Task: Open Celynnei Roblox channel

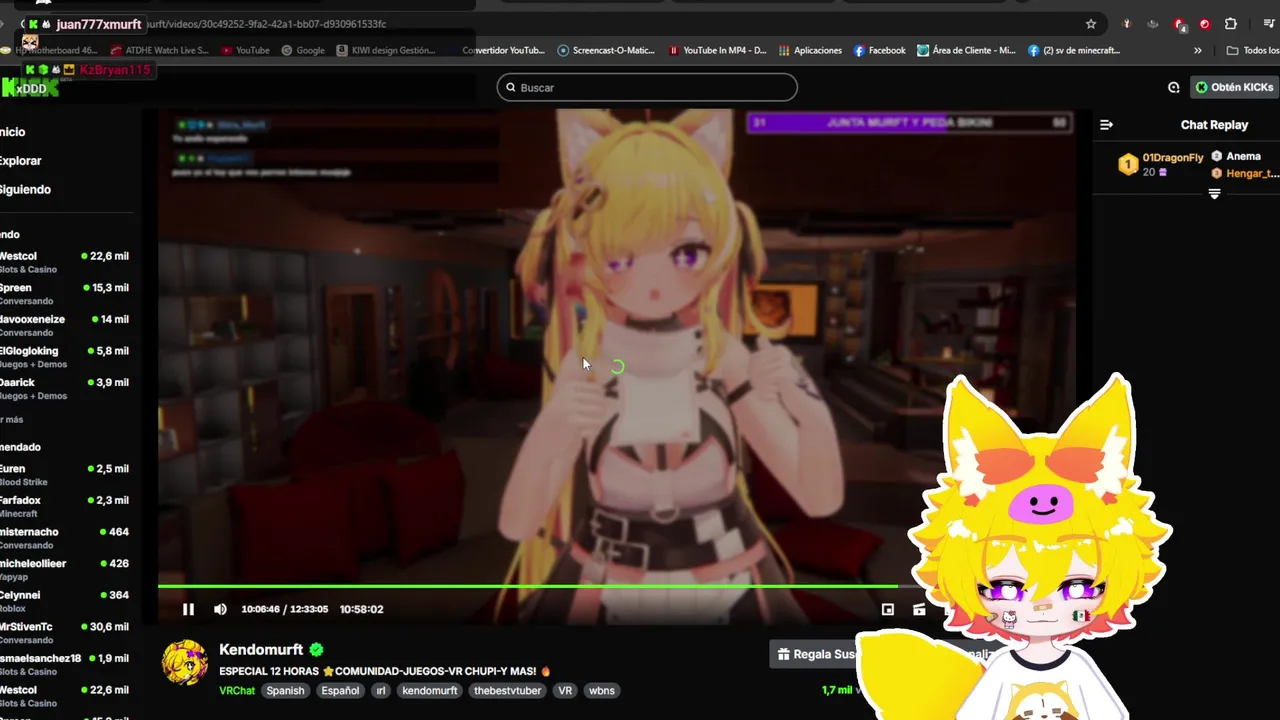Action: click(x=65, y=601)
